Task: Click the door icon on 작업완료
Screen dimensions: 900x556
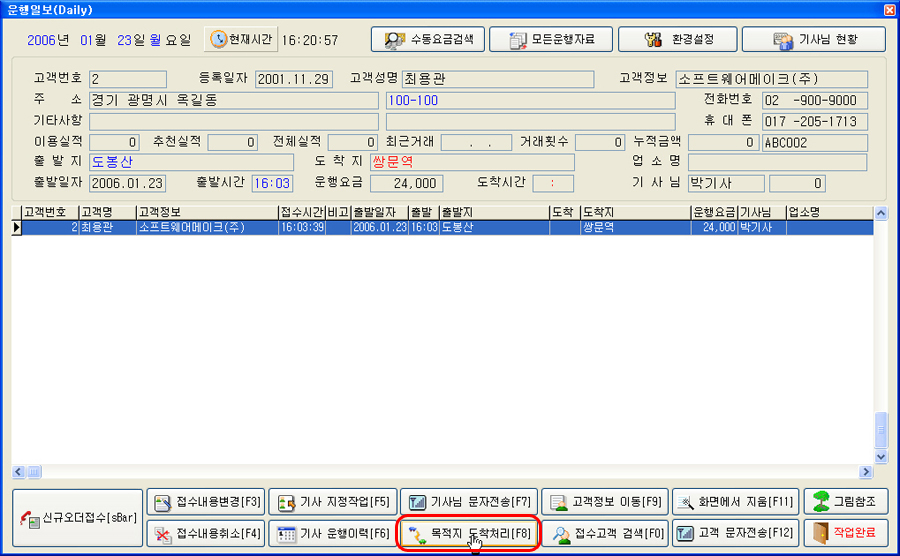Action: (821, 534)
